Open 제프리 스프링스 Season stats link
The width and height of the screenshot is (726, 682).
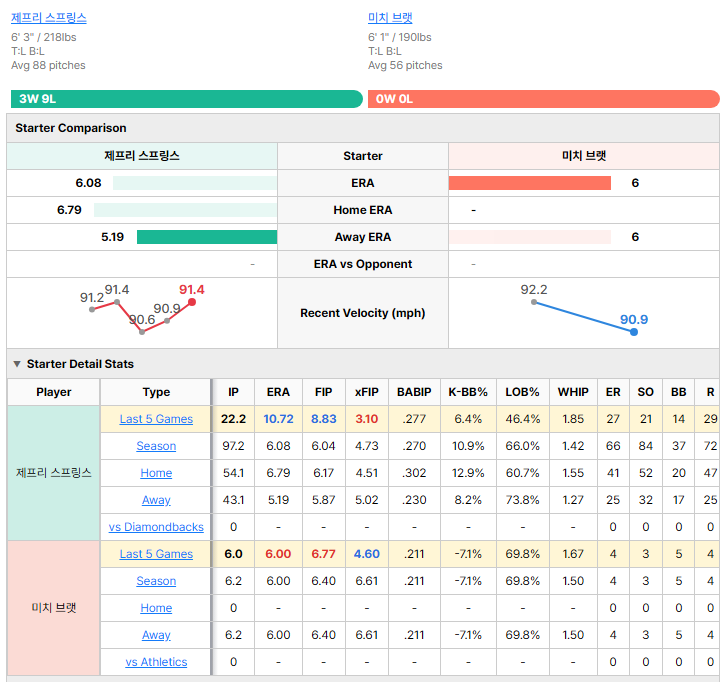pos(156,446)
